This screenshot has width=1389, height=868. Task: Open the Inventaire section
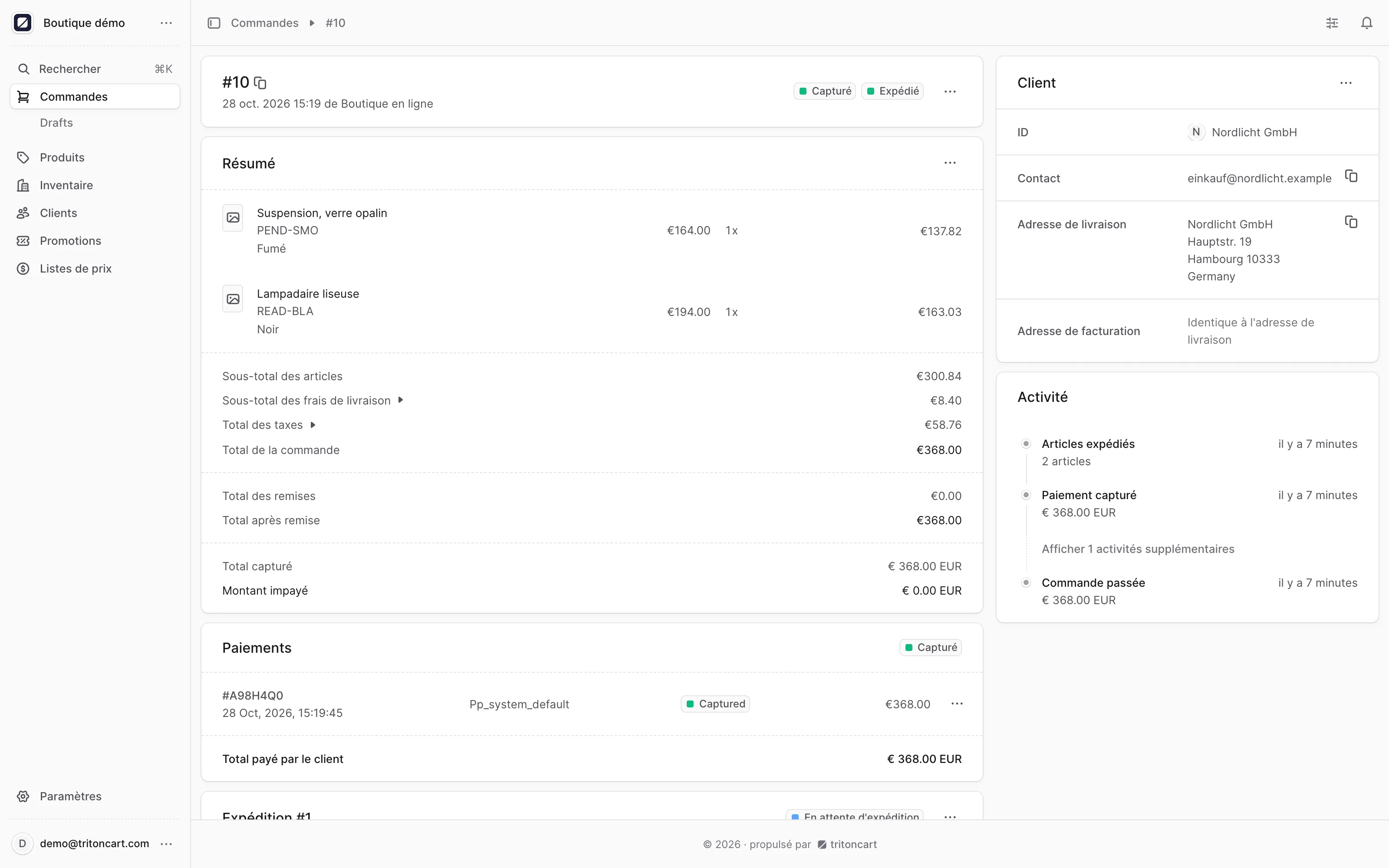[95, 185]
